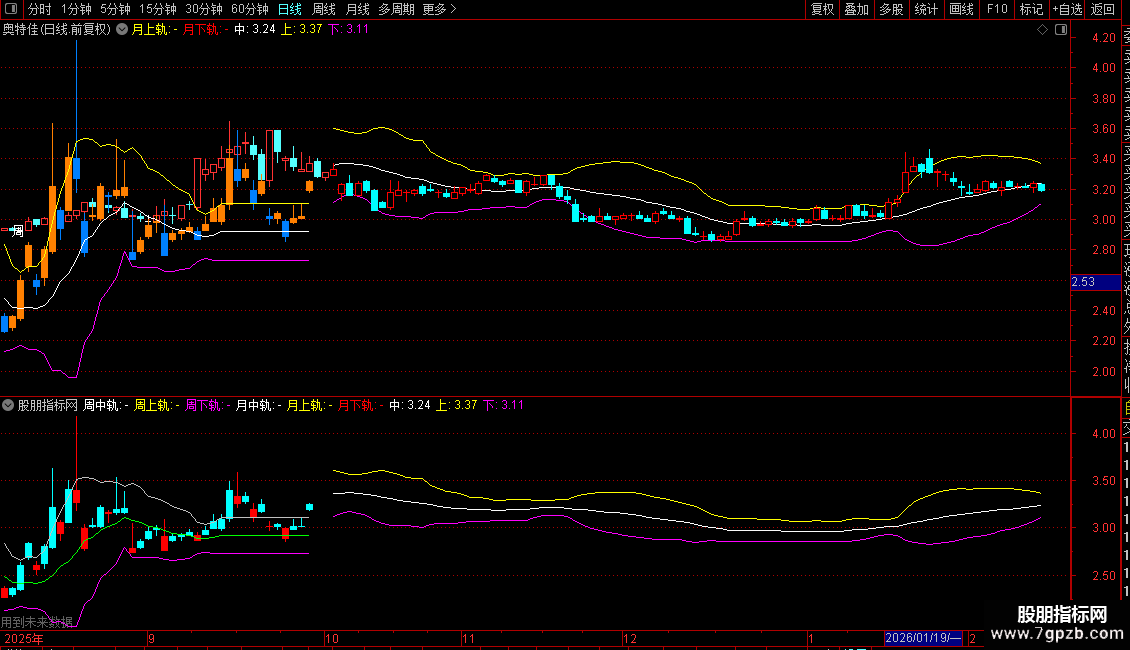Toggle right info panel icon in chart corner
Viewport: 1130px width, 650px height.
click(x=1061, y=30)
